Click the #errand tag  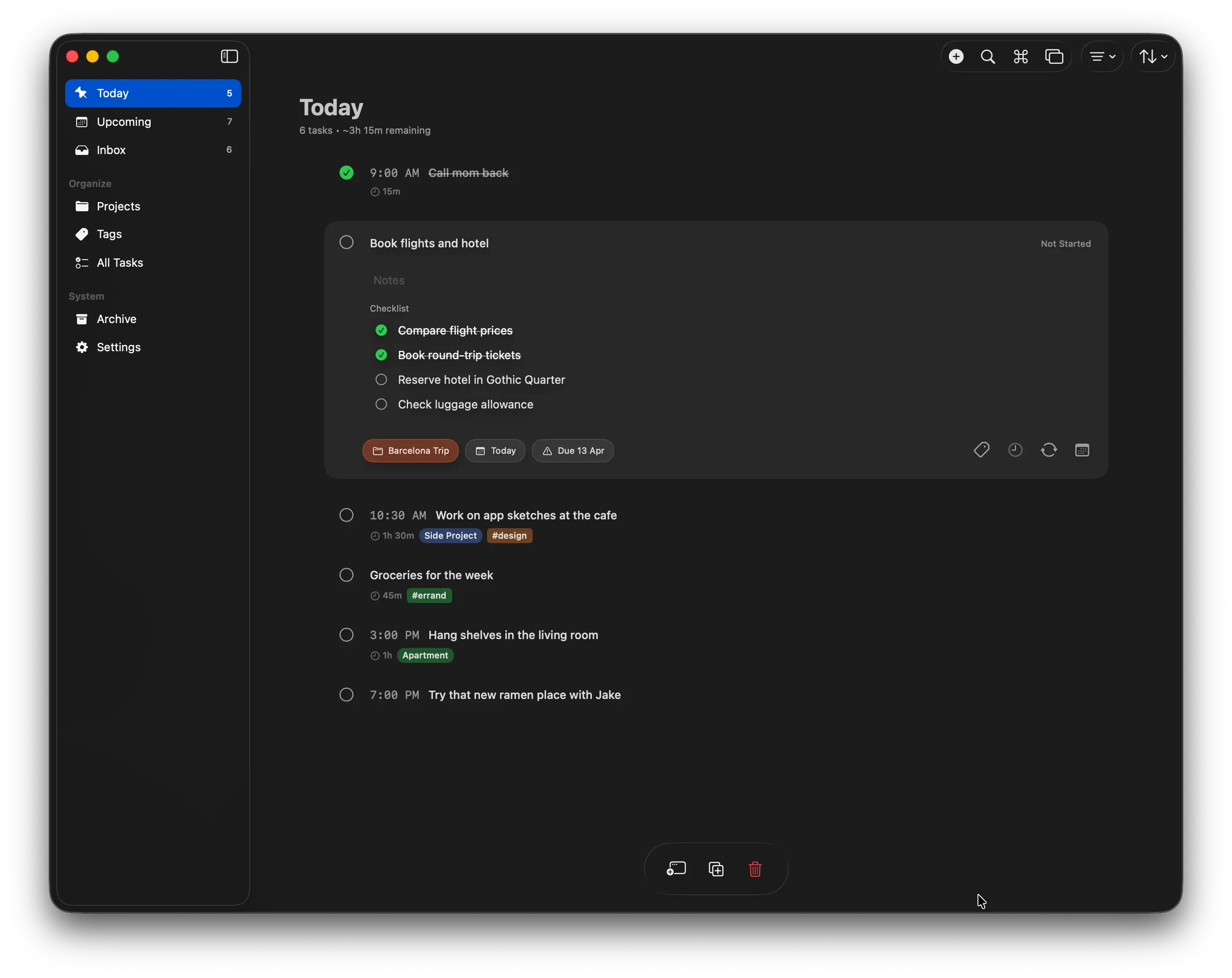pyautogui.click(x=428, y=595)
